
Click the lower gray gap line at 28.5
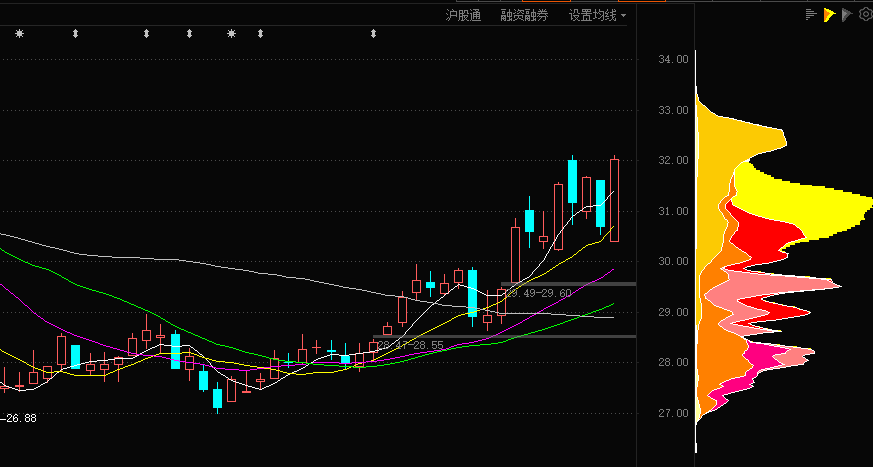click(504, 336)
